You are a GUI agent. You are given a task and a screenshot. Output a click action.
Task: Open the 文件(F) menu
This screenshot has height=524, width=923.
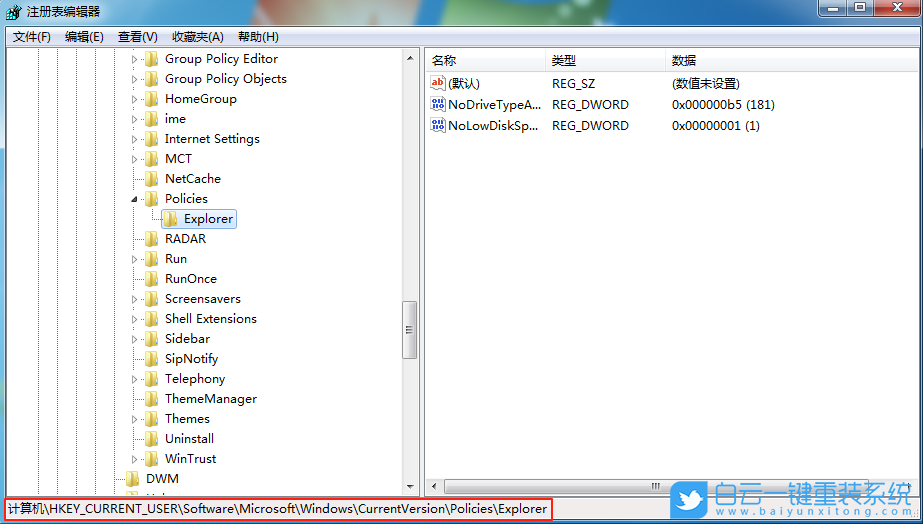tap(32, 37)
